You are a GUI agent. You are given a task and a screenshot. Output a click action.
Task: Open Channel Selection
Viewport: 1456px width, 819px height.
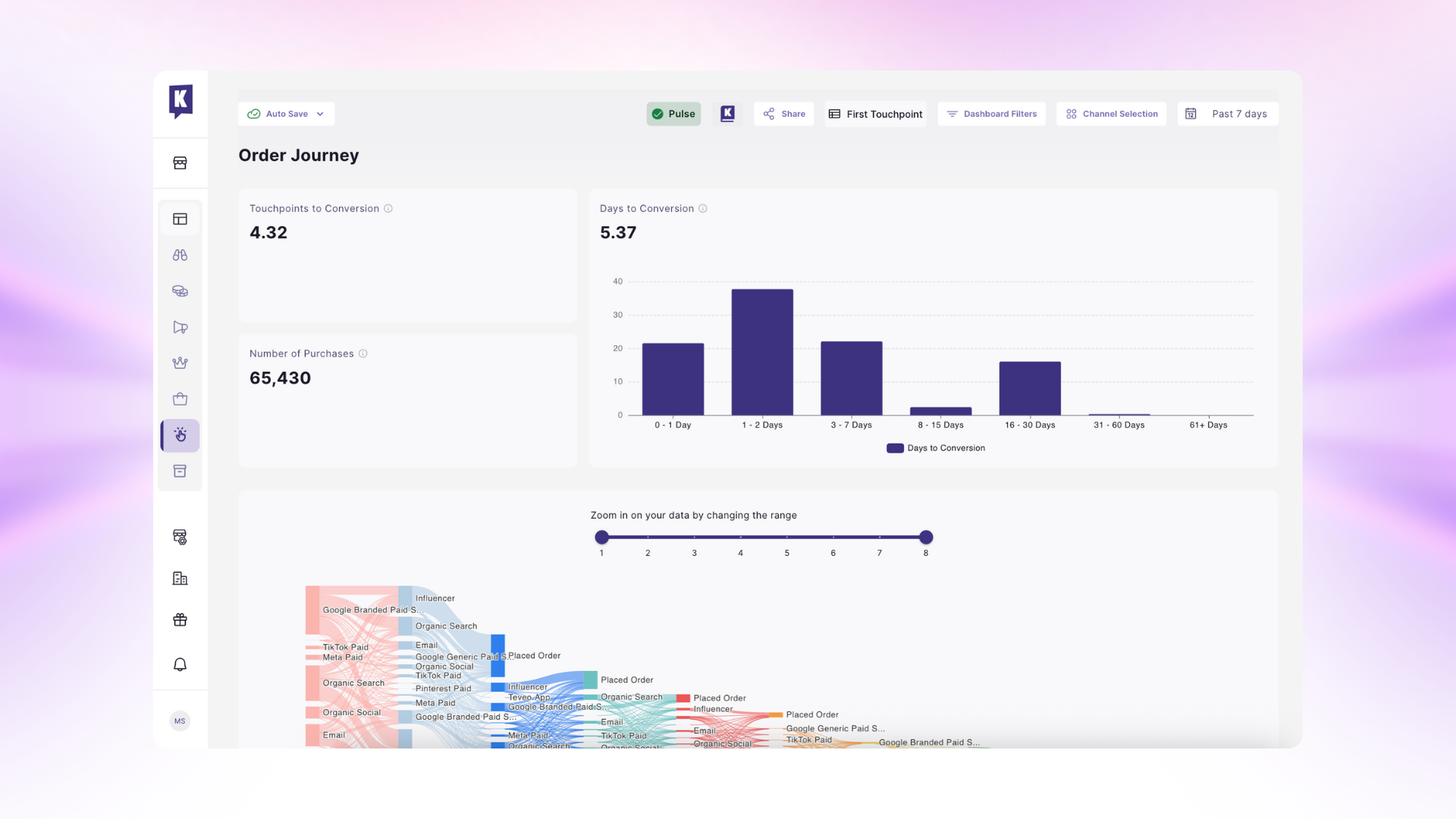[x=1112, y=114]
